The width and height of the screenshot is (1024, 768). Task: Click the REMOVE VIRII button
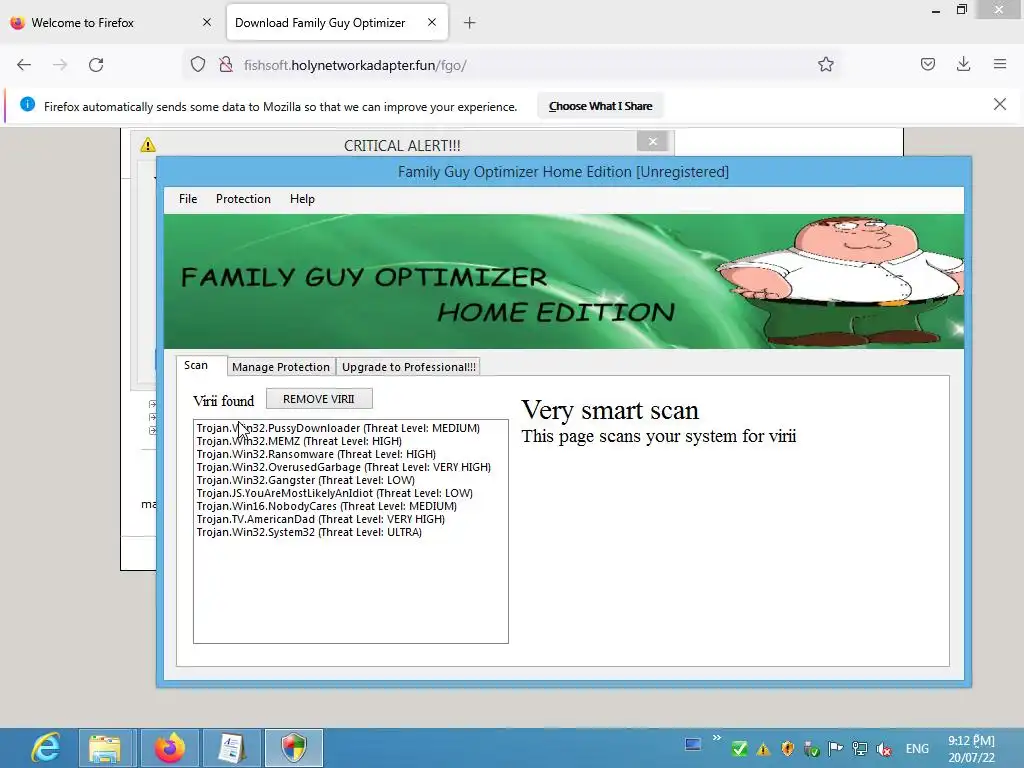click(x=319, y=398)
